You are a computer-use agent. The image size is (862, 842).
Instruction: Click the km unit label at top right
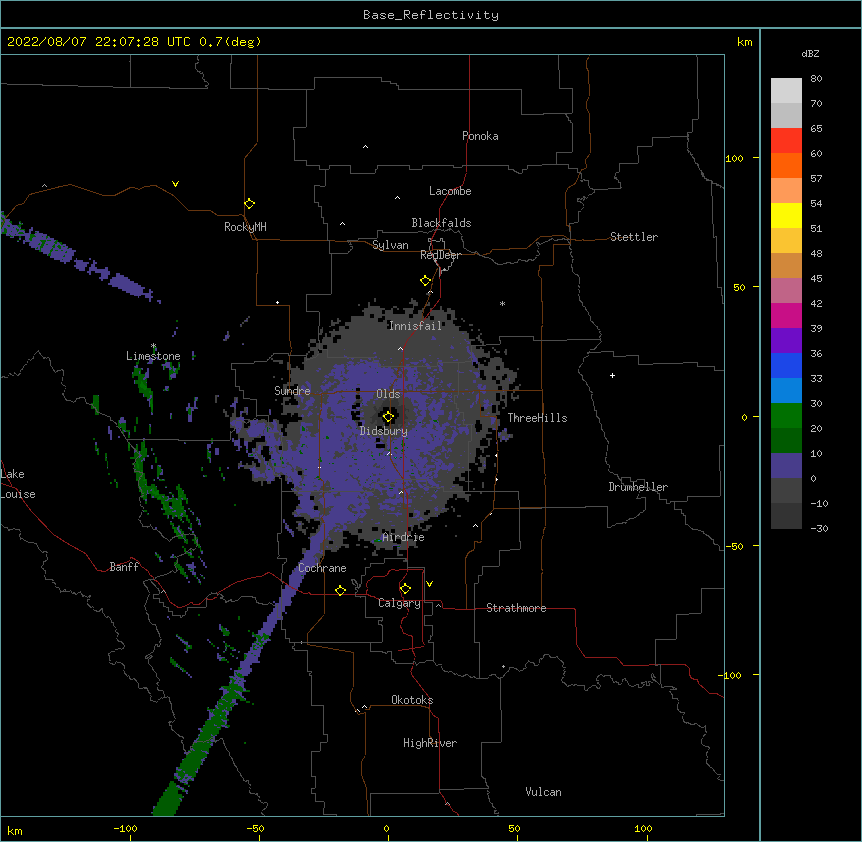744,42
